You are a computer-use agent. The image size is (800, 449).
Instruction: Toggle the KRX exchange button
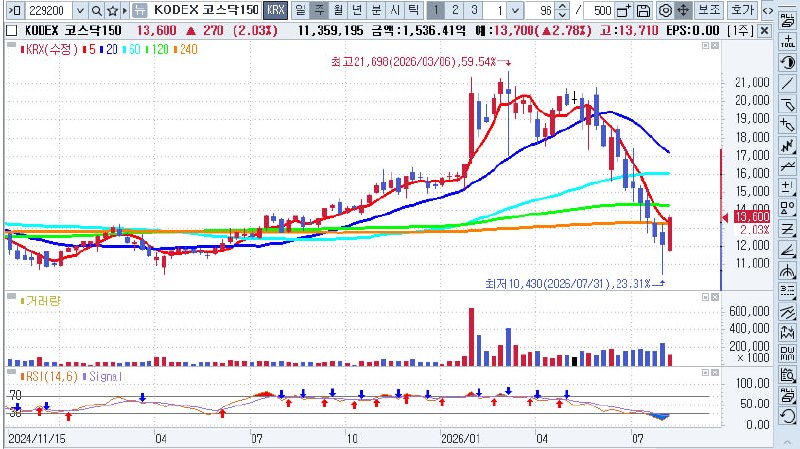(276, 10)
